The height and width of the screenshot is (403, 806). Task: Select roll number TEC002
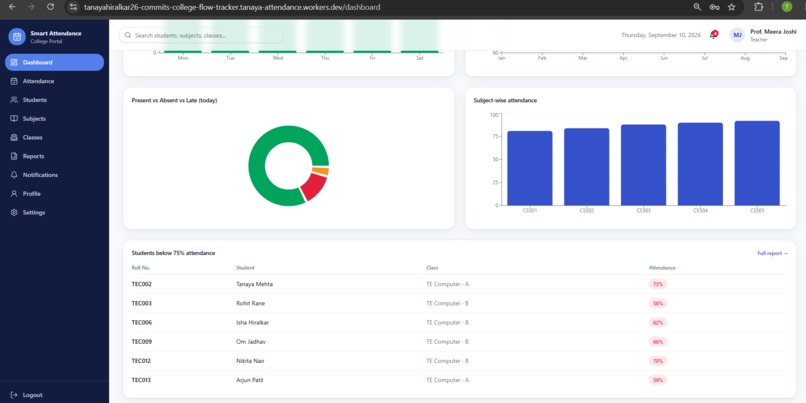(141, 284)
